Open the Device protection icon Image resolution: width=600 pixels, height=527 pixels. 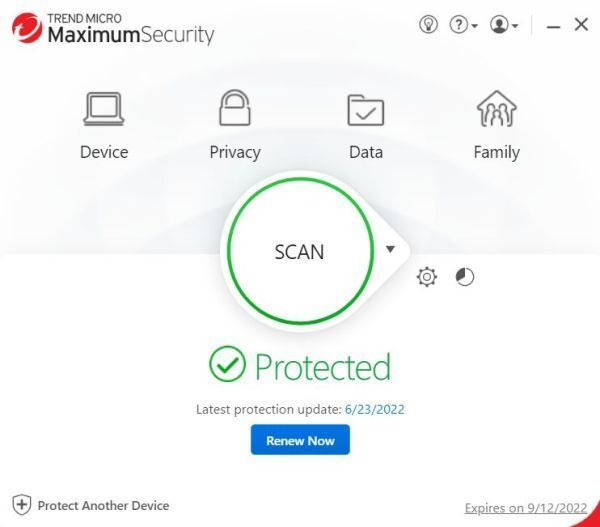pos(104,108)
